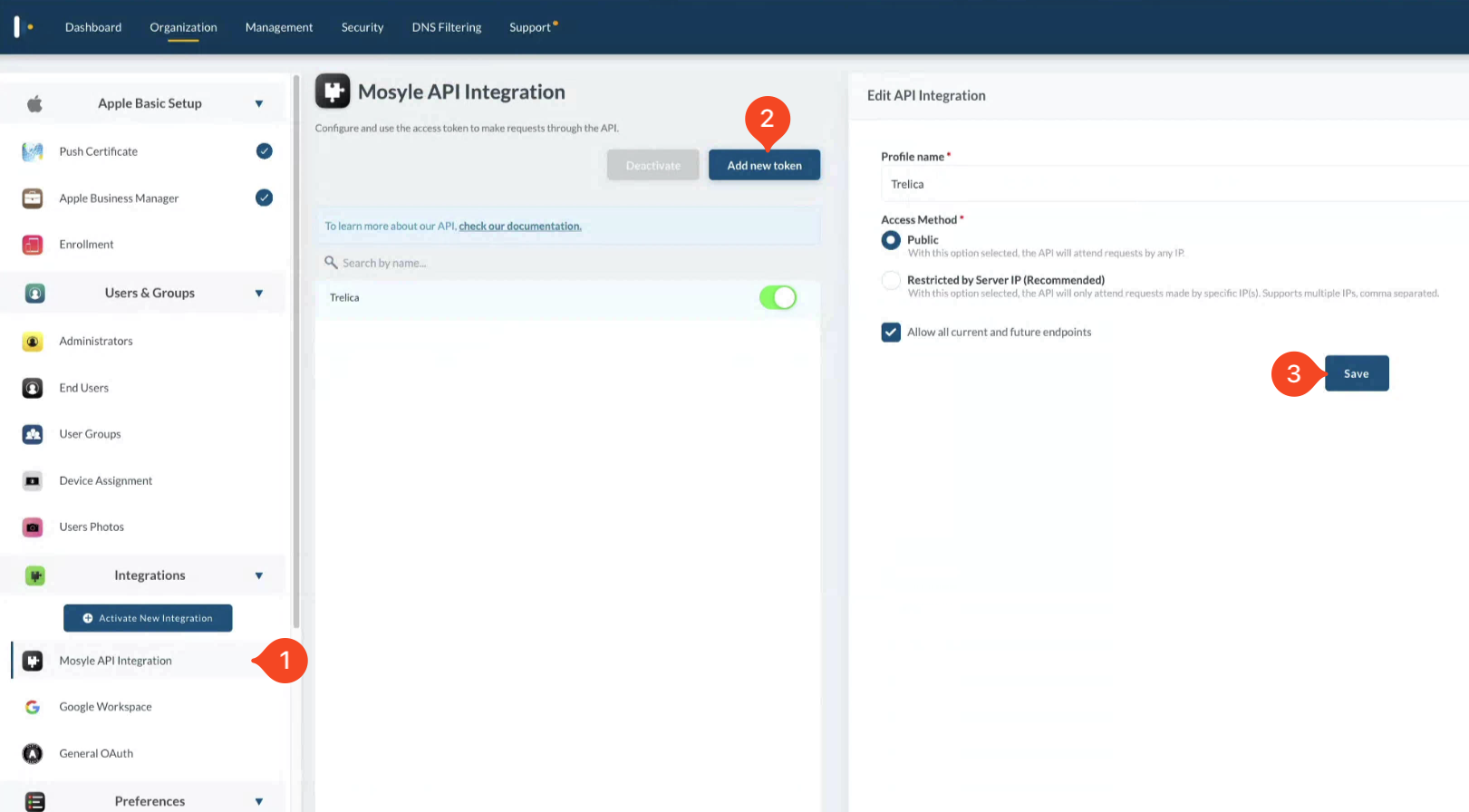
Task: Open Apple Business Manager in sidebar
Action: (119, 198)
